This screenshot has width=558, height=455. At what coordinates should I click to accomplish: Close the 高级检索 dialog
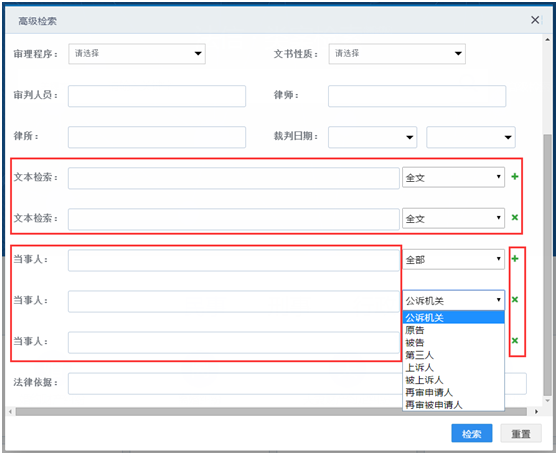tap(535, 20)
